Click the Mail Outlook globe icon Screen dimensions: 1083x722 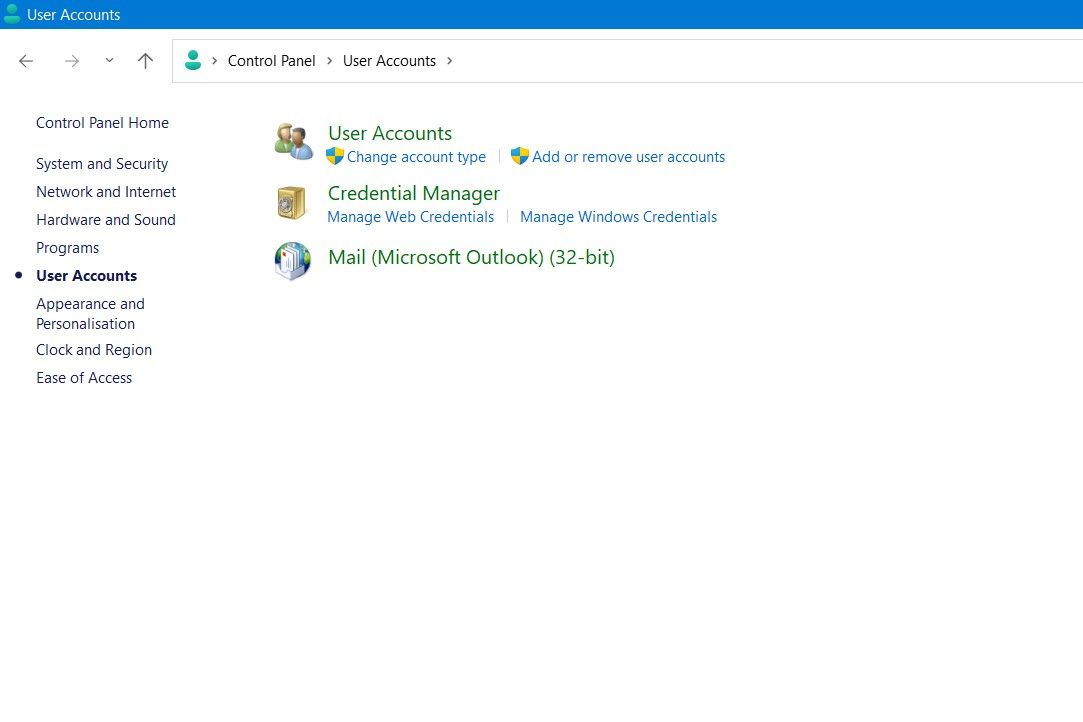(x=292, y=260)
